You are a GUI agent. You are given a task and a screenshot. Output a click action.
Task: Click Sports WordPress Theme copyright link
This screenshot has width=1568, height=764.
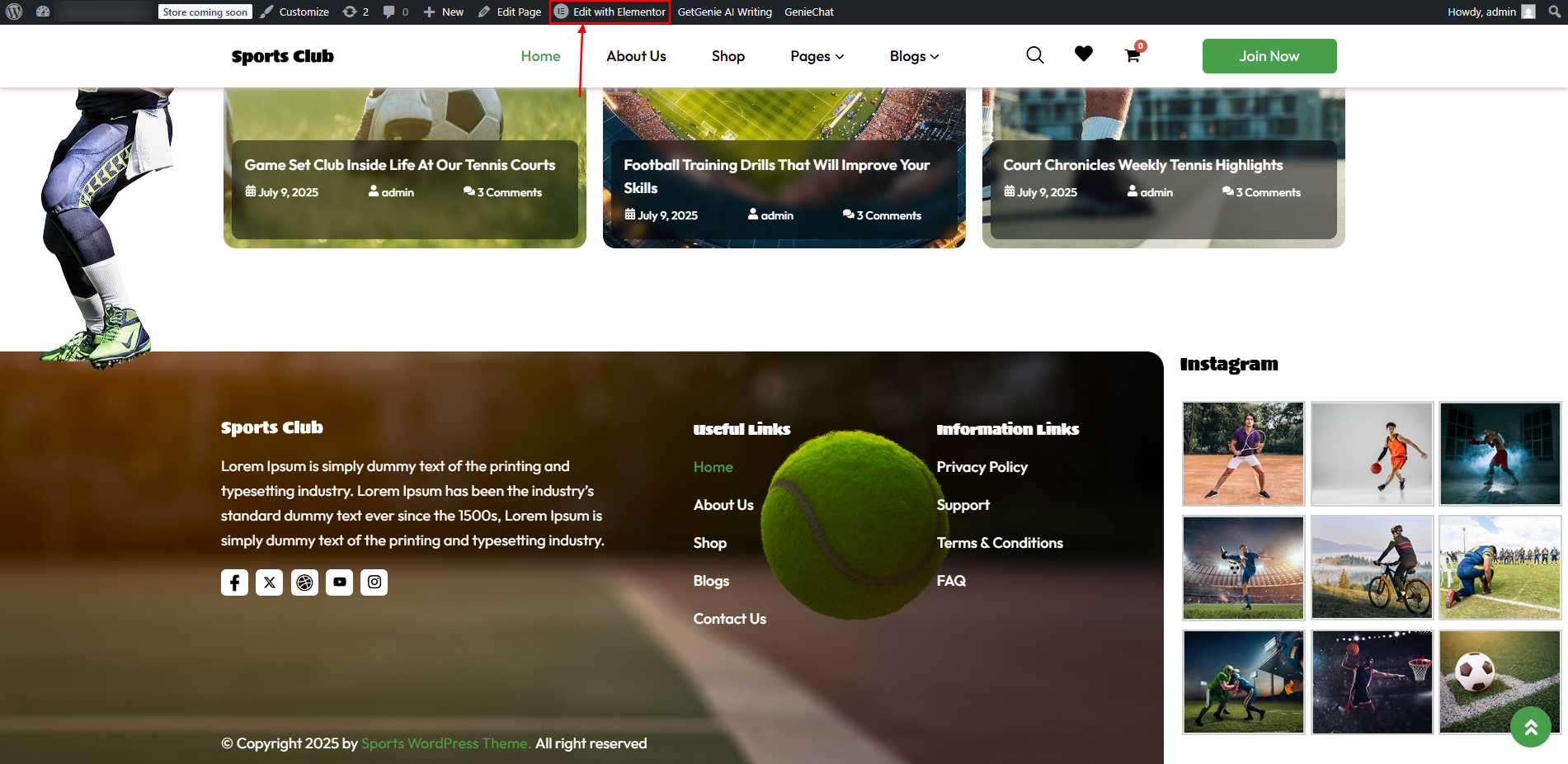pos(446,743)
